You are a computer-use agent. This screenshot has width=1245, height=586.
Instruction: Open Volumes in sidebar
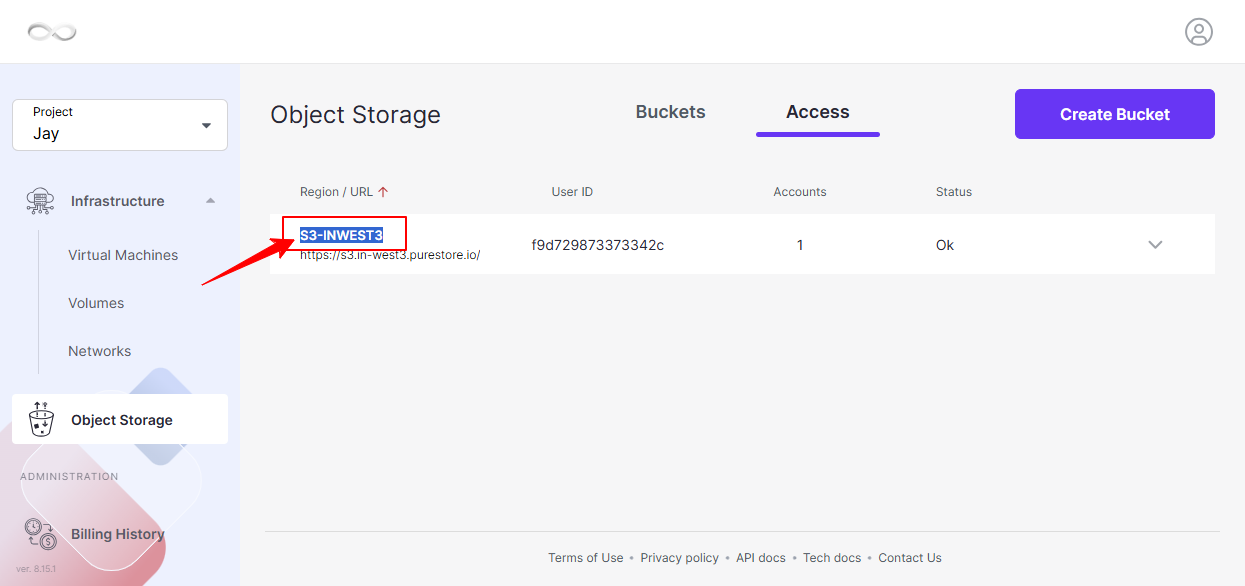click(96, 303)
